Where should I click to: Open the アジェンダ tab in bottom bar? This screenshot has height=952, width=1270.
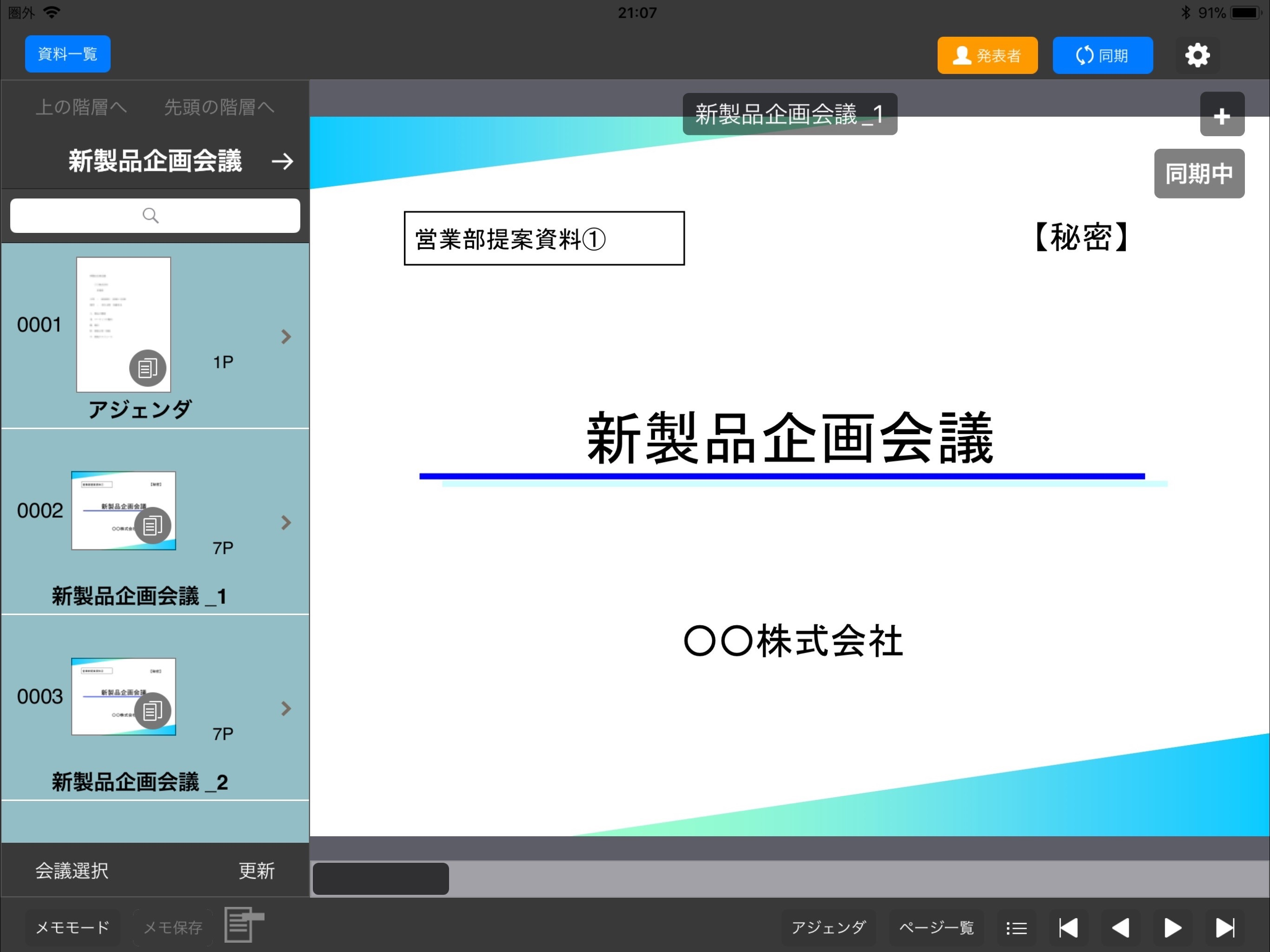(x=828, y=927)
